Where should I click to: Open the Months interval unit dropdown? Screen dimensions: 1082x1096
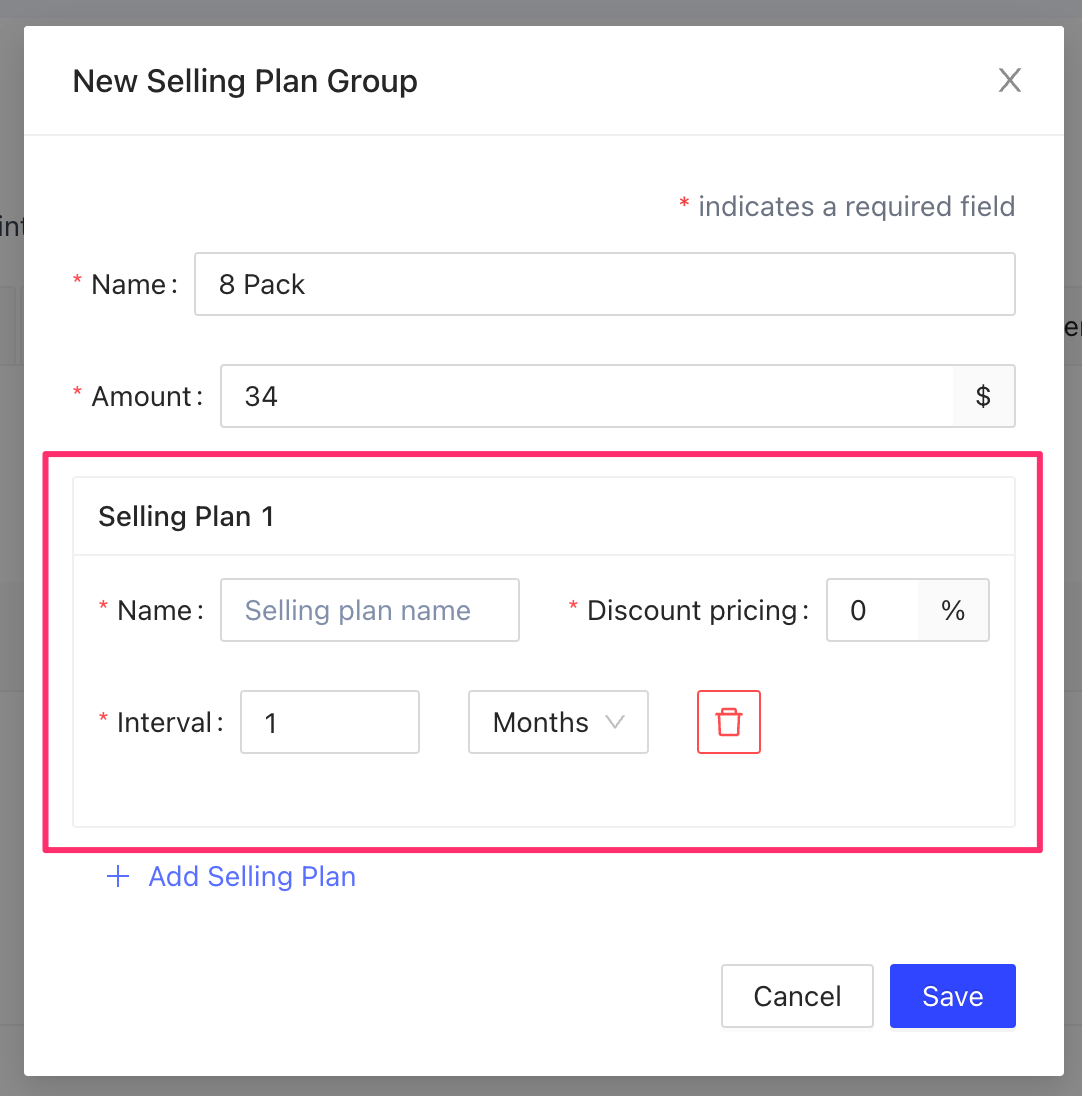(x=557, y=722)
